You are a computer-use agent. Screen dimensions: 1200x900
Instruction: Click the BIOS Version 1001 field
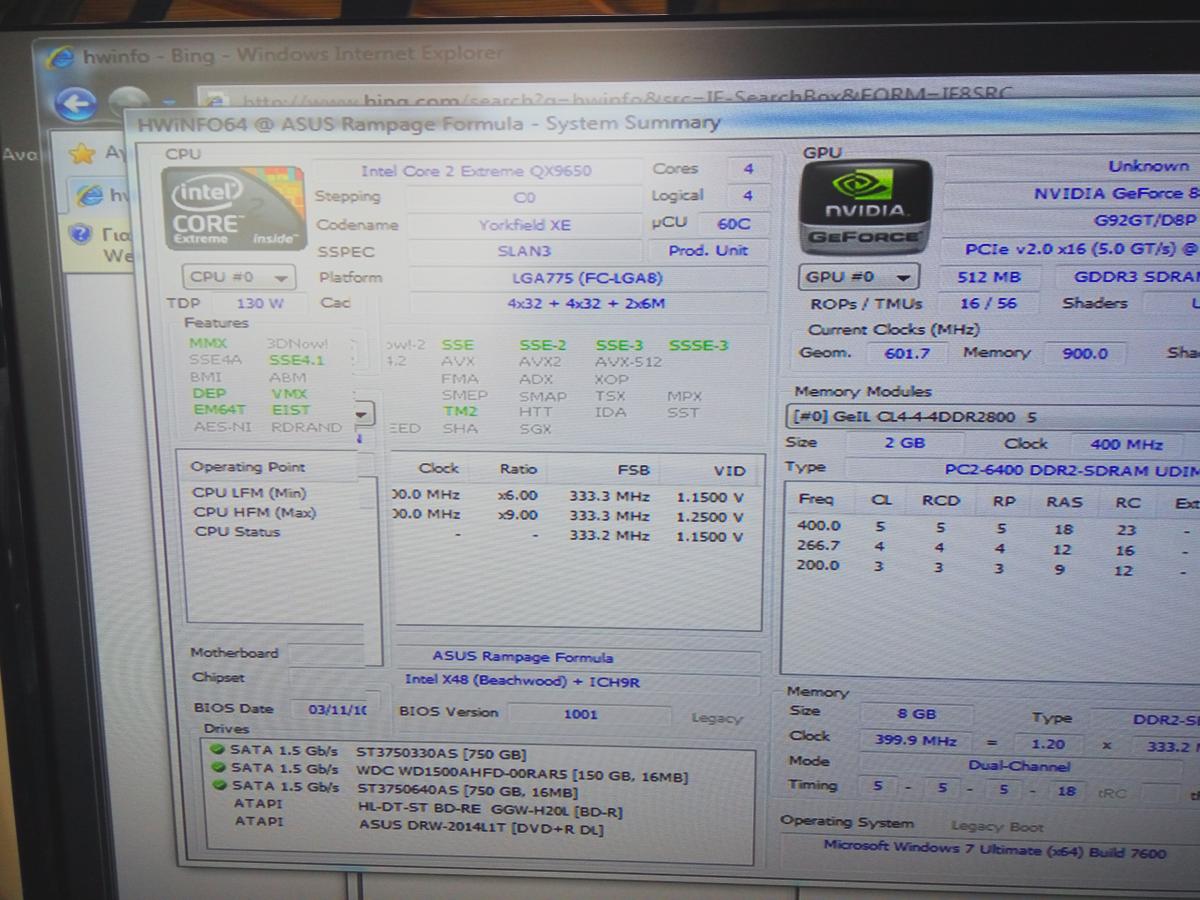click(589, 714)
